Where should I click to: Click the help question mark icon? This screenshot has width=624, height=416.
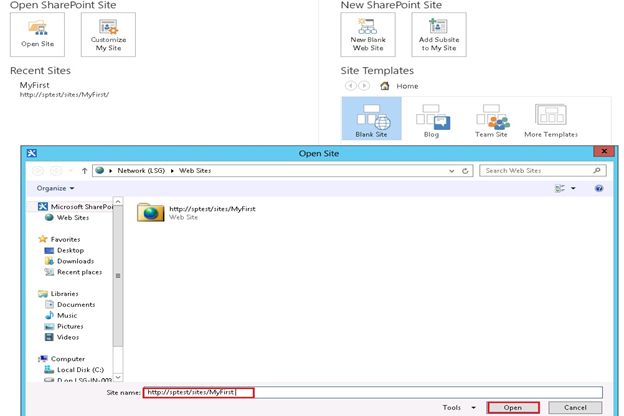click(599, 188)
